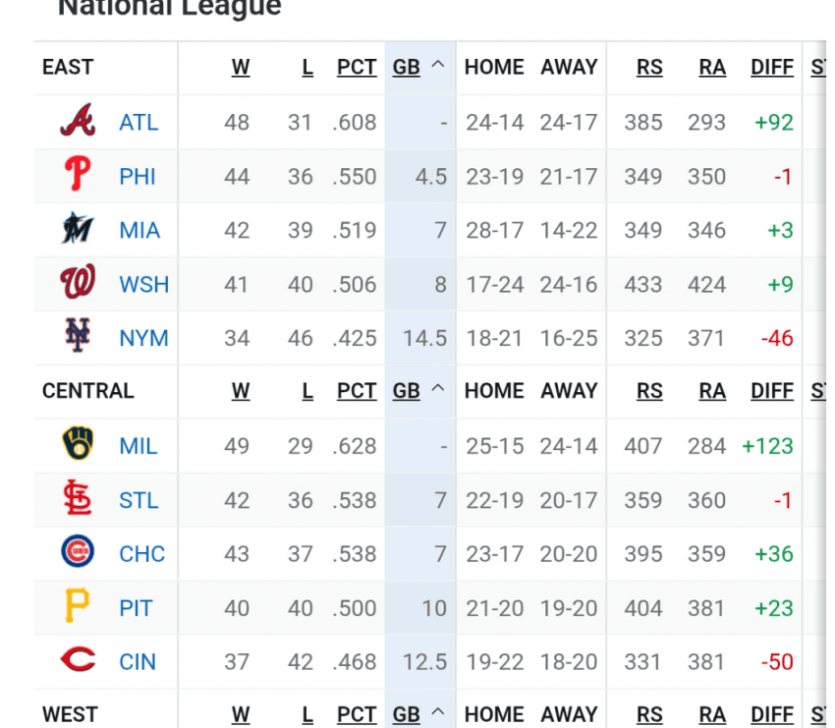The height and width of the screenshot is (728, 835).
Task: Open the Brewers glove logo
Action: point(78,443)
